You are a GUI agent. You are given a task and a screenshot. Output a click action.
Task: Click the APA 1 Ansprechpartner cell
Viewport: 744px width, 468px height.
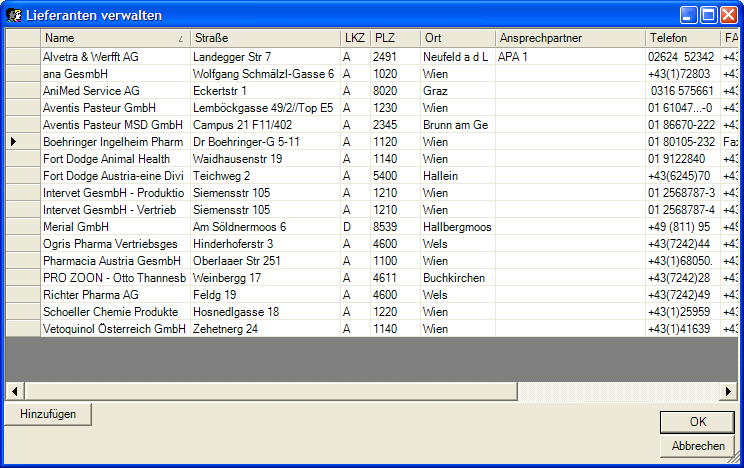pos(570,56)
